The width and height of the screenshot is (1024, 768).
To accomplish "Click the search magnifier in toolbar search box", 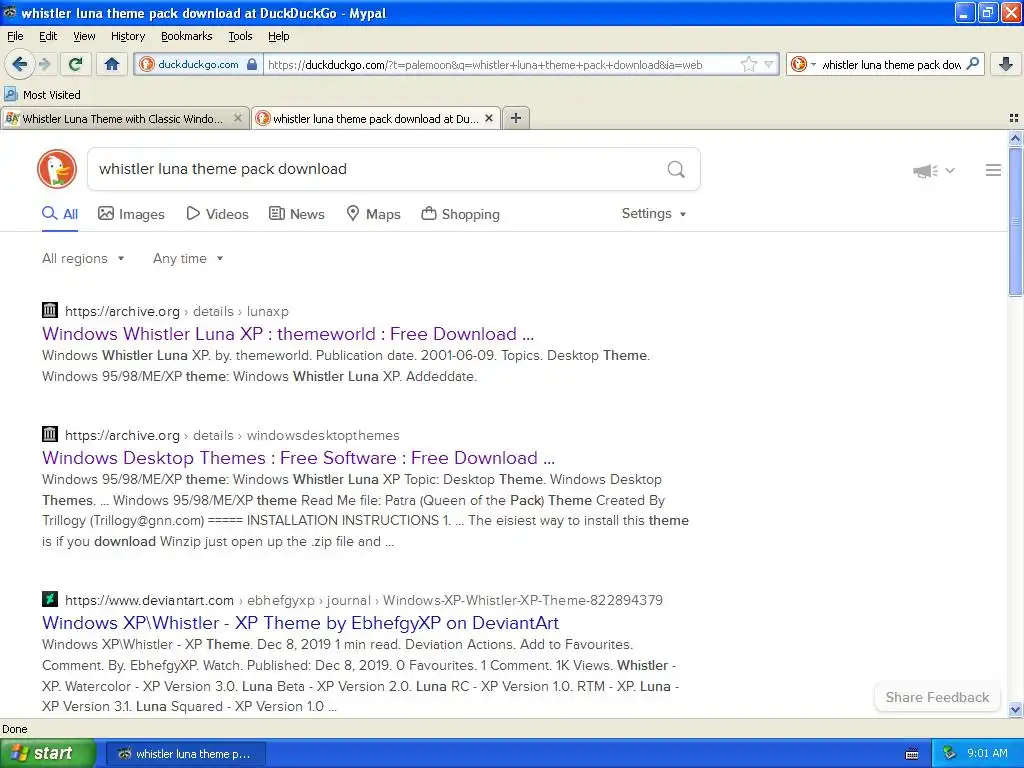I will pos(972,64).
